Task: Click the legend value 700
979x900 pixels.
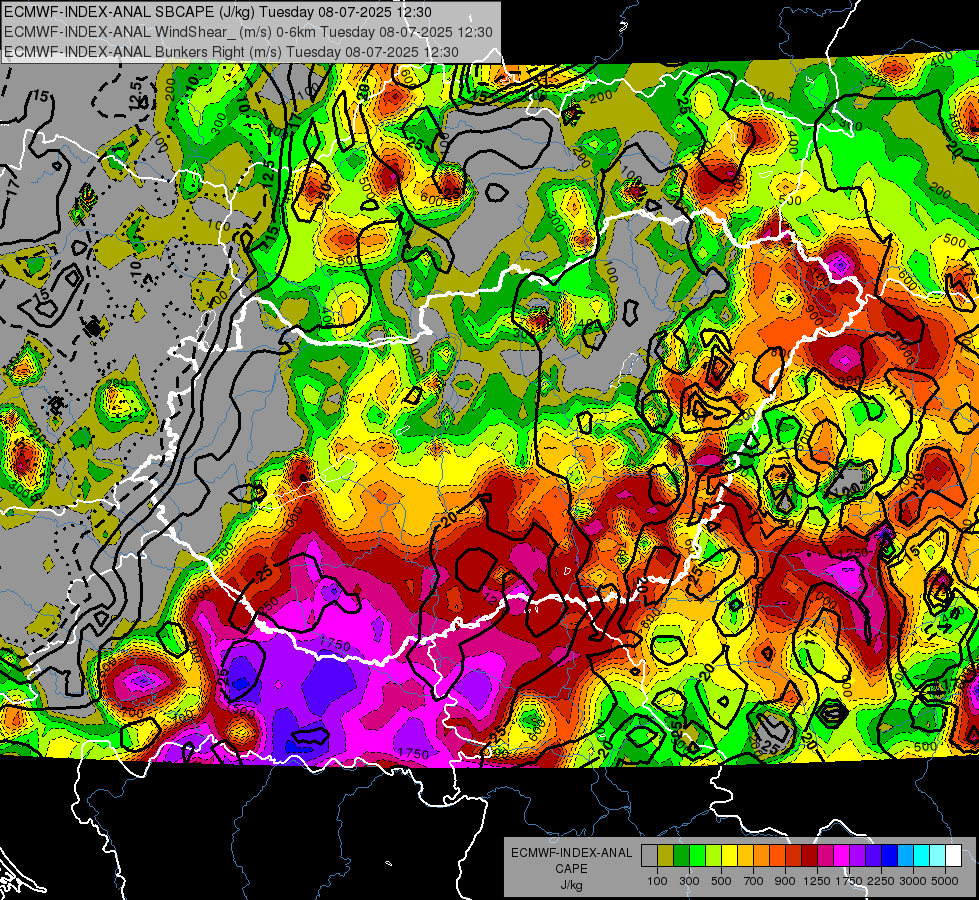Action: 754,881
